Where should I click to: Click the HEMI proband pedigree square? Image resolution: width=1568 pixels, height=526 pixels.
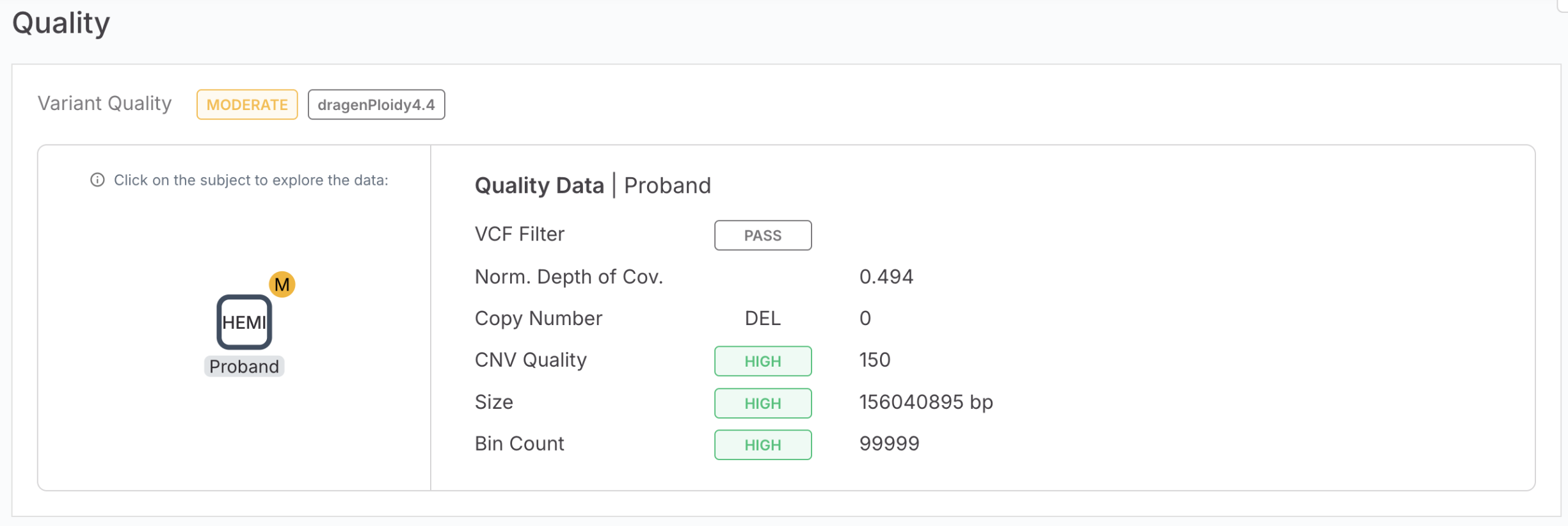244,322
